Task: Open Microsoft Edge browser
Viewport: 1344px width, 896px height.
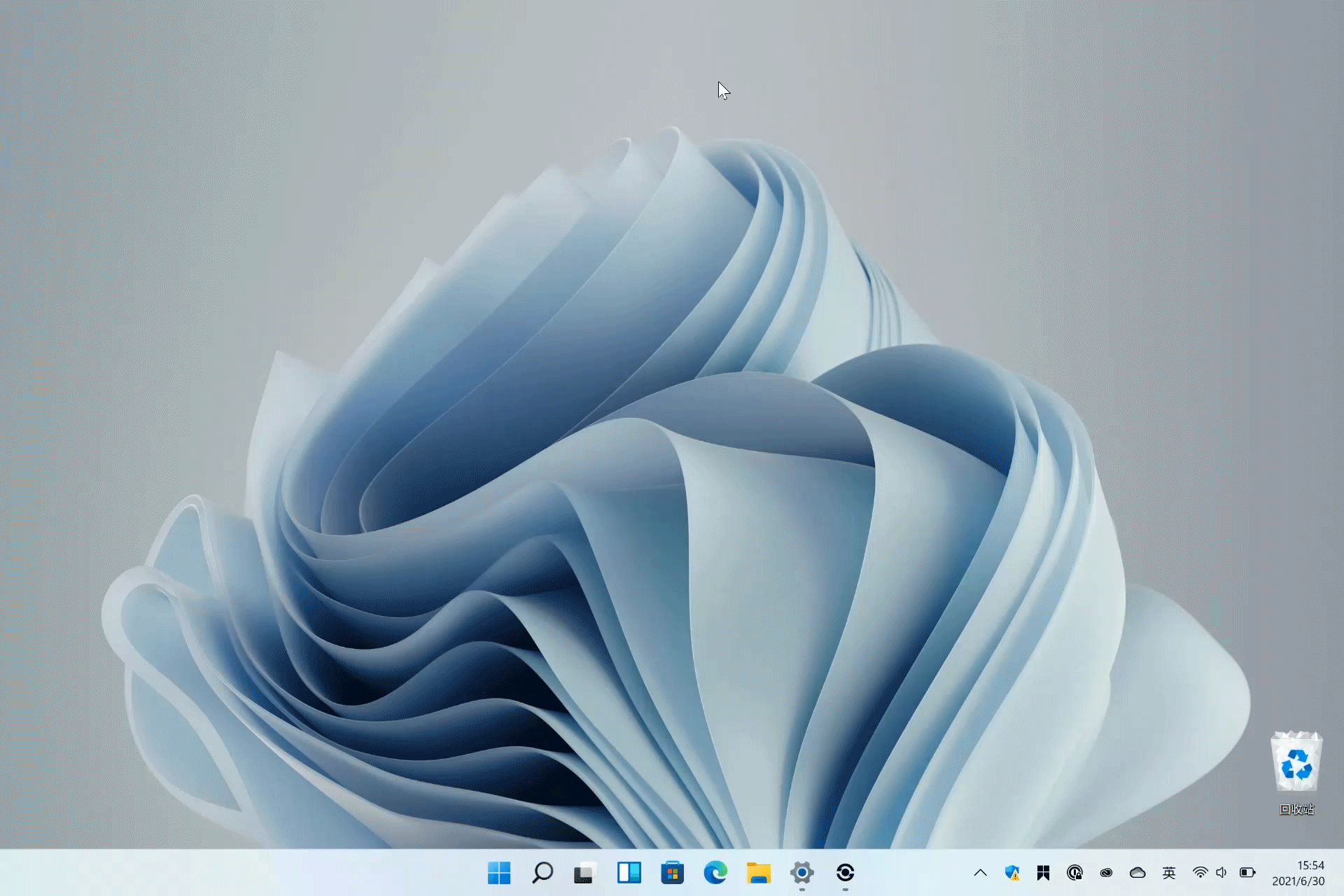Action: (x=715, y=873)
